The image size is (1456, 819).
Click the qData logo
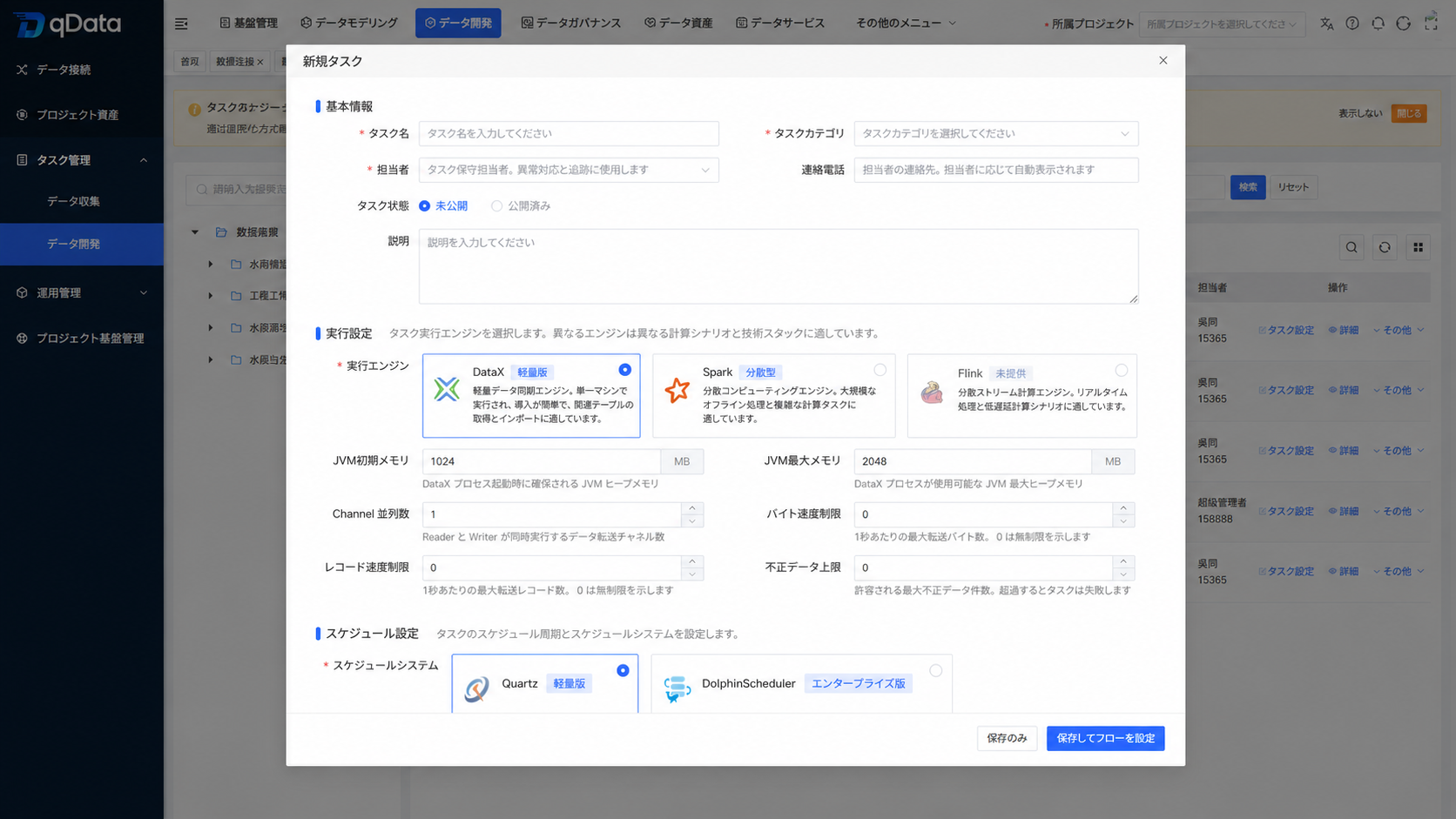point(66,23)
